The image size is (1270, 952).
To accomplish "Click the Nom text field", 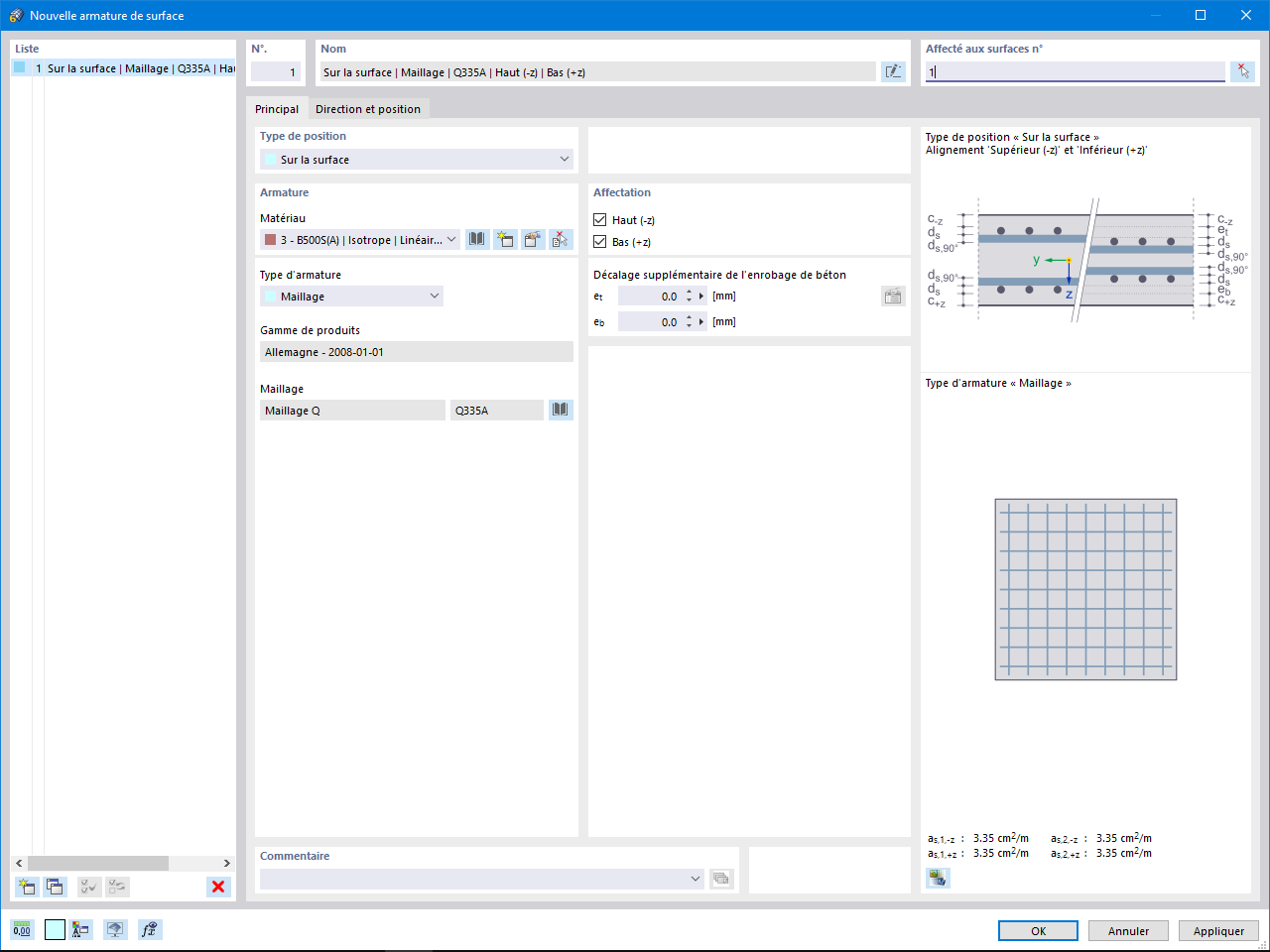I will (x=597, y=71).
